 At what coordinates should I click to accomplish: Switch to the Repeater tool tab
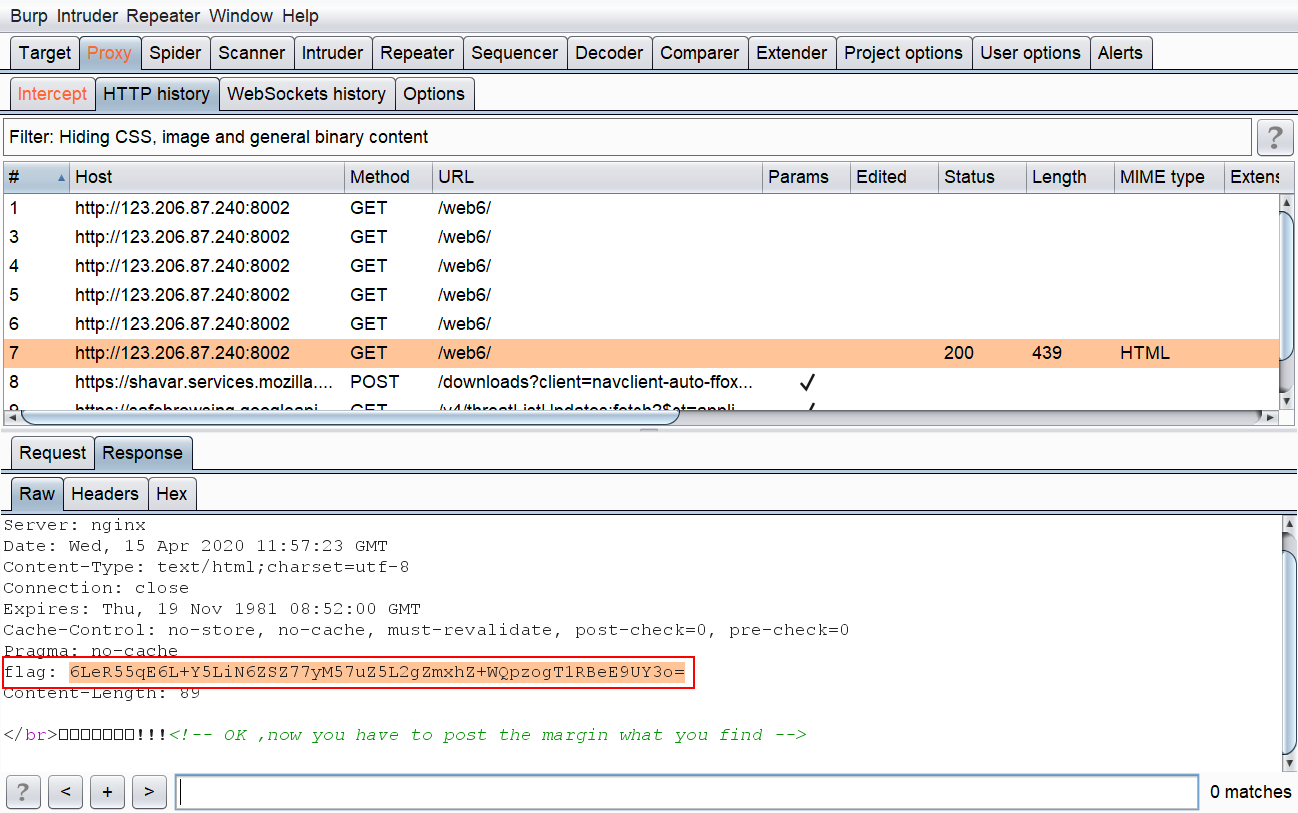(417, 53)
